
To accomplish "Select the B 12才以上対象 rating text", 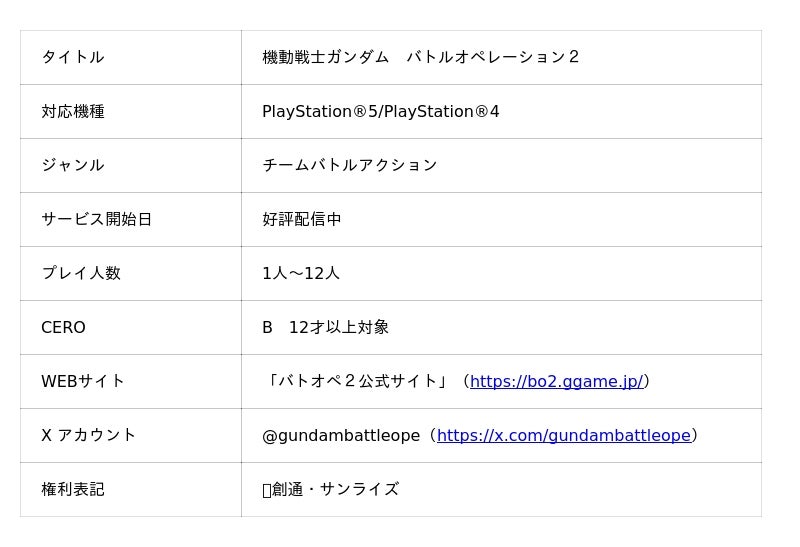I will pos(325,327).
